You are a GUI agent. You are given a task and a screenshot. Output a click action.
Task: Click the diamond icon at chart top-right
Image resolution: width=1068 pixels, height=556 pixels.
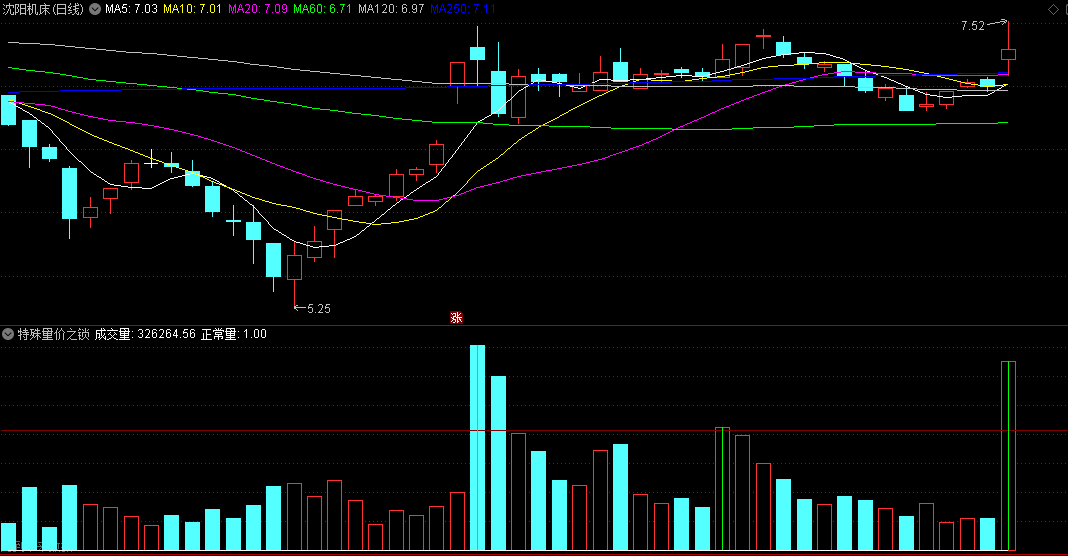[1053, 9]
